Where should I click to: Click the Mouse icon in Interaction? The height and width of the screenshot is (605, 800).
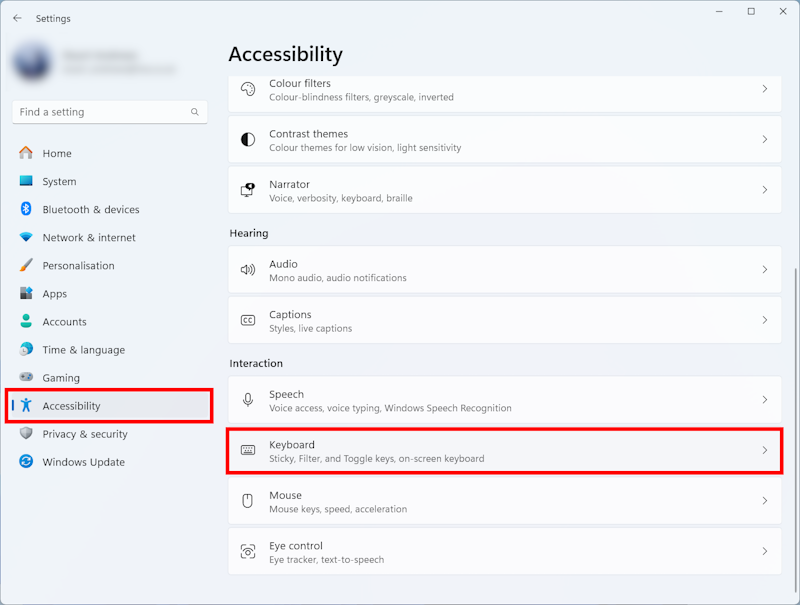tap(248, 501)
